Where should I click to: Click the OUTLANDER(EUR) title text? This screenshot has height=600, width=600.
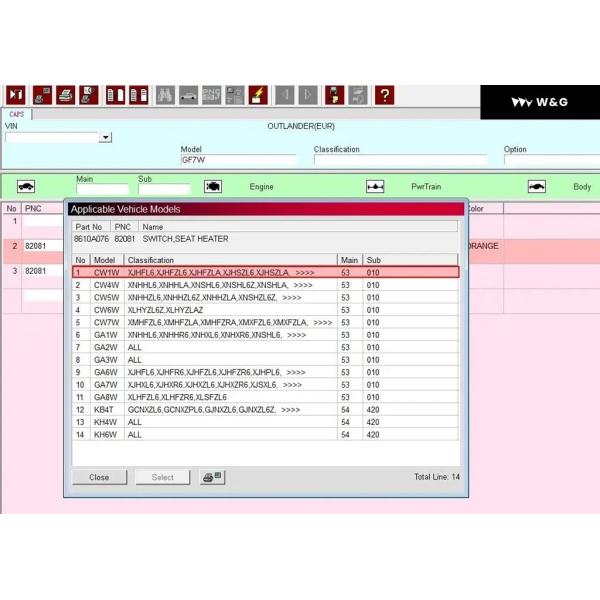(x=301, y=126)
